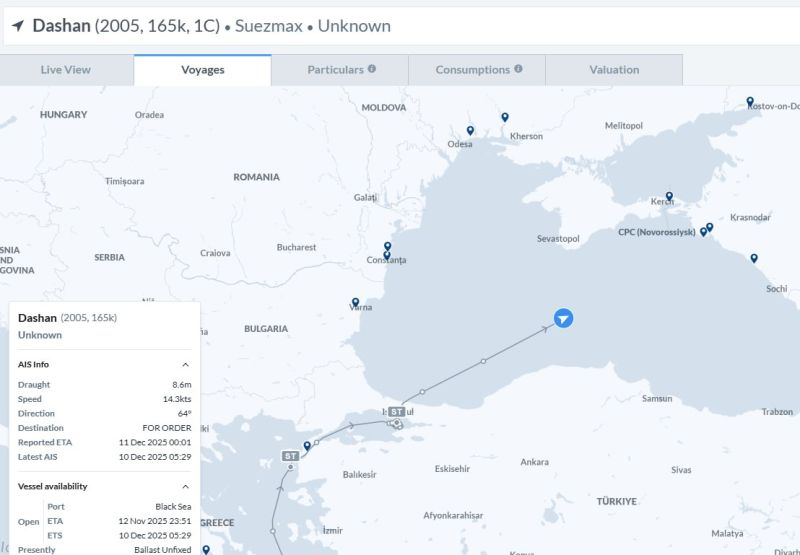800x555 pixels.
Task: Click the info icon beside Particulars
Action: [x=372, y=69]
